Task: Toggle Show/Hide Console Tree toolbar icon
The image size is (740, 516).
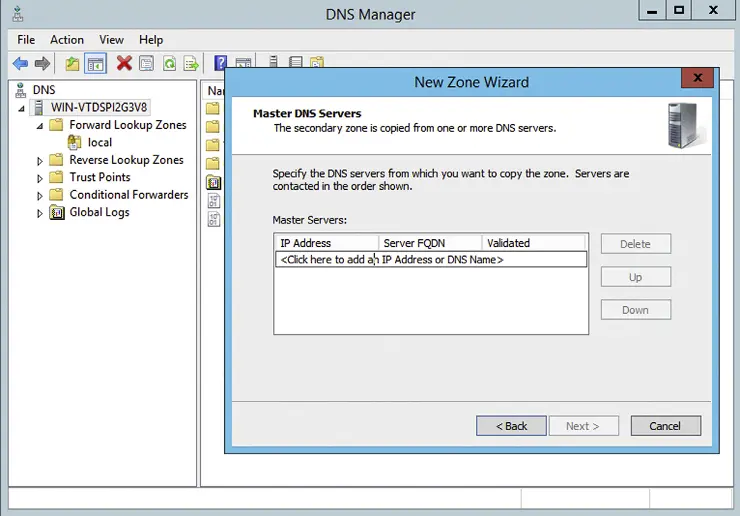Action: click(x=96, y=64)
